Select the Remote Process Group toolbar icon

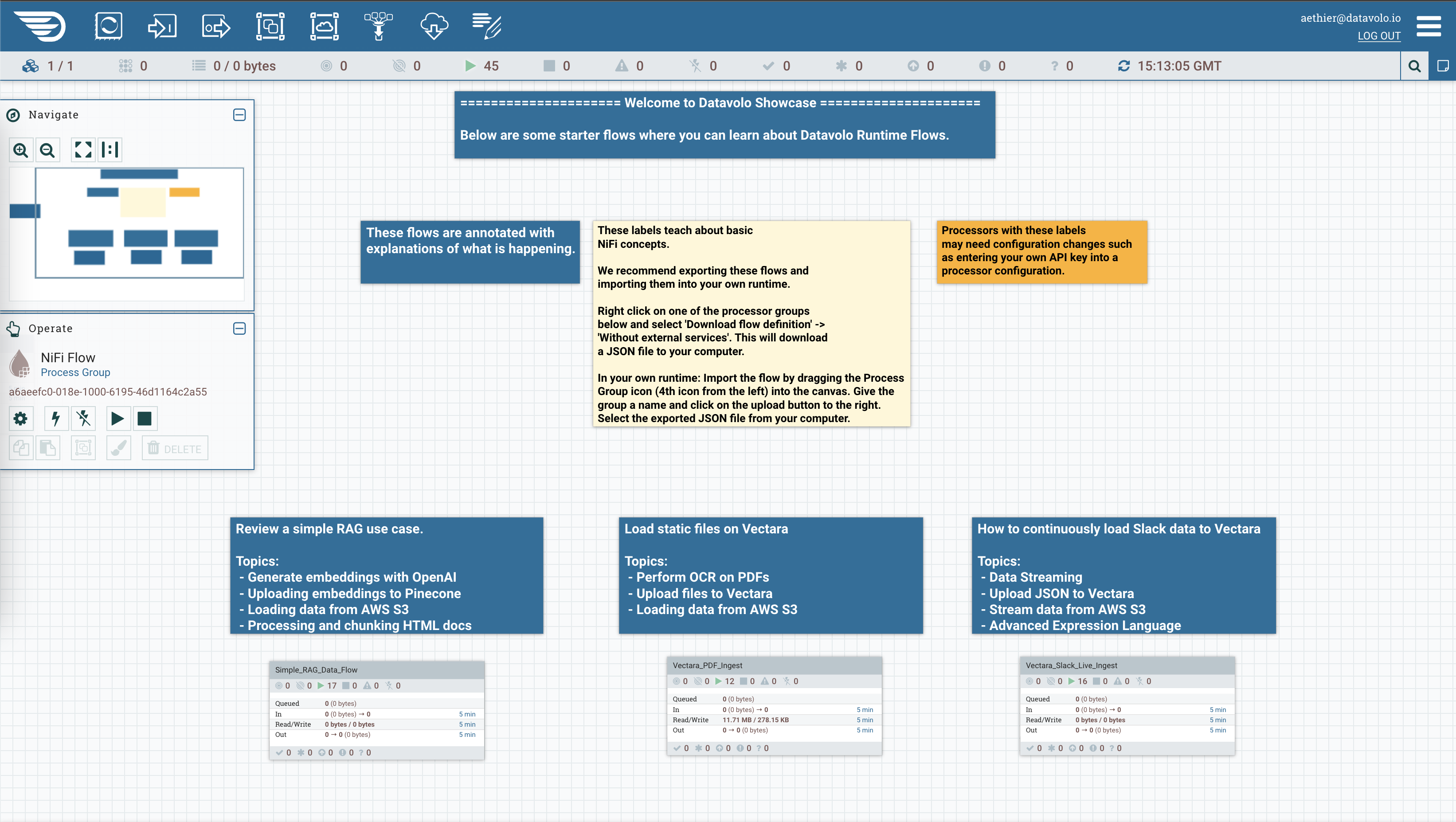(325, 26)
